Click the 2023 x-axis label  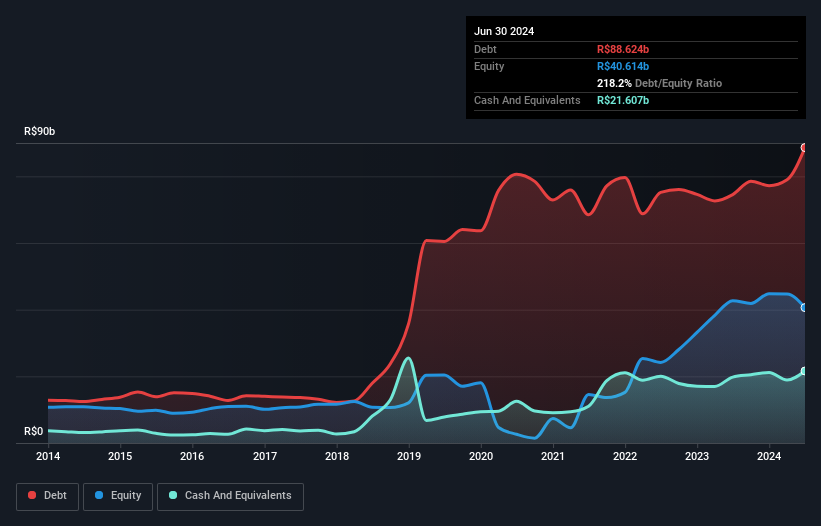click(x=697, y=456)
